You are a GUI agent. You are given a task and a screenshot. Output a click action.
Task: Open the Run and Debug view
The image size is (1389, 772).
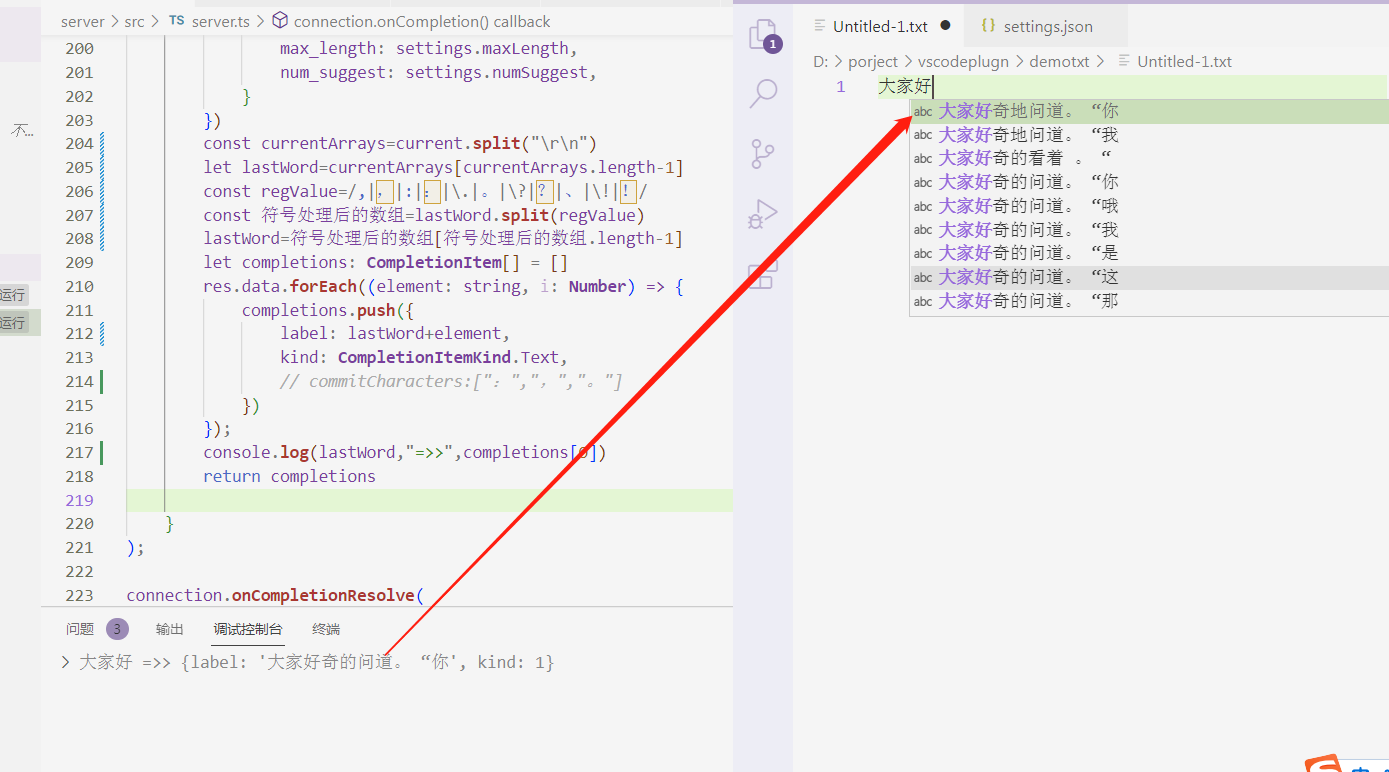point(763,213)
